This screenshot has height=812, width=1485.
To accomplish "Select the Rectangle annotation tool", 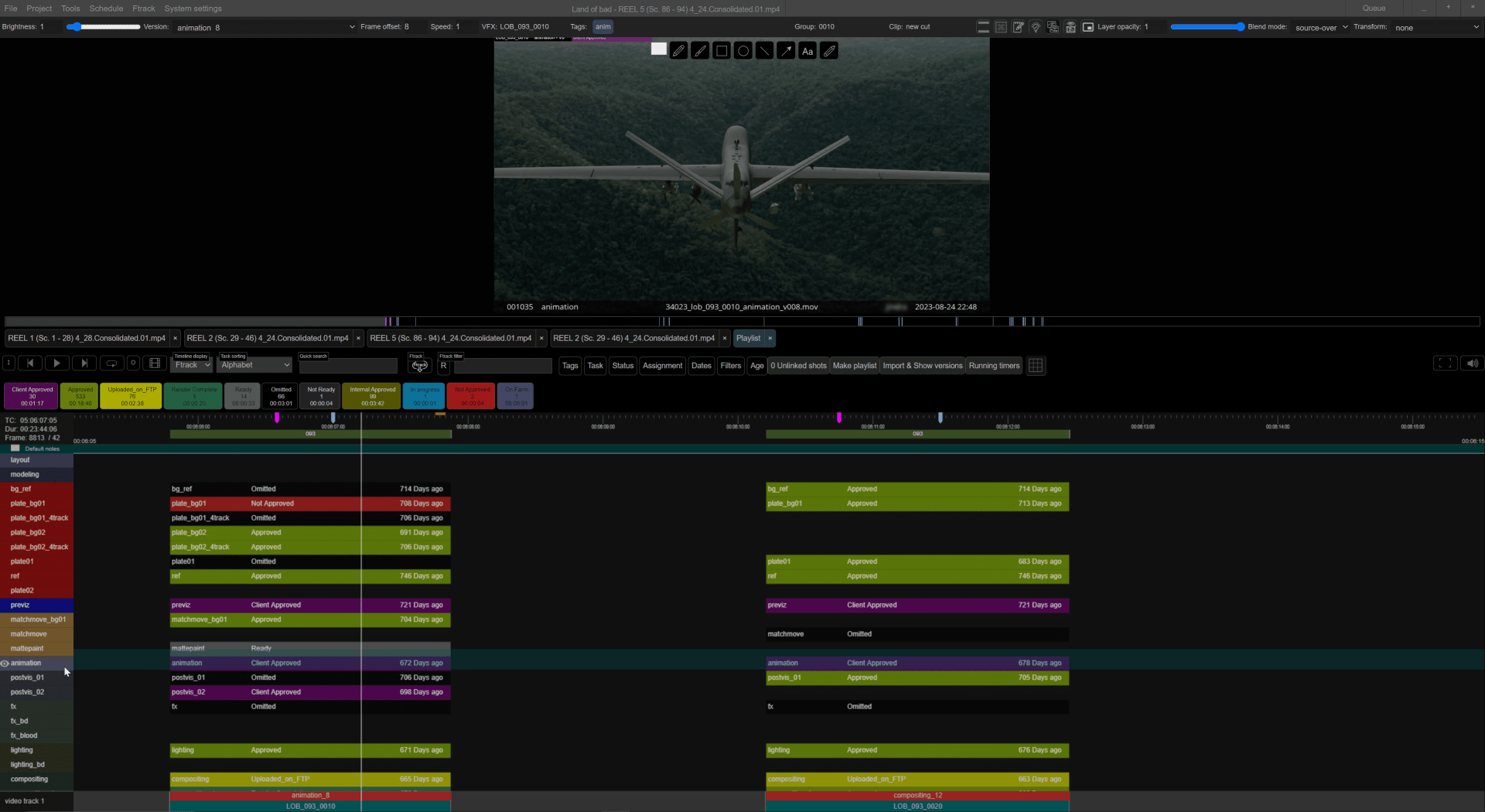I will tap(721, 50).
